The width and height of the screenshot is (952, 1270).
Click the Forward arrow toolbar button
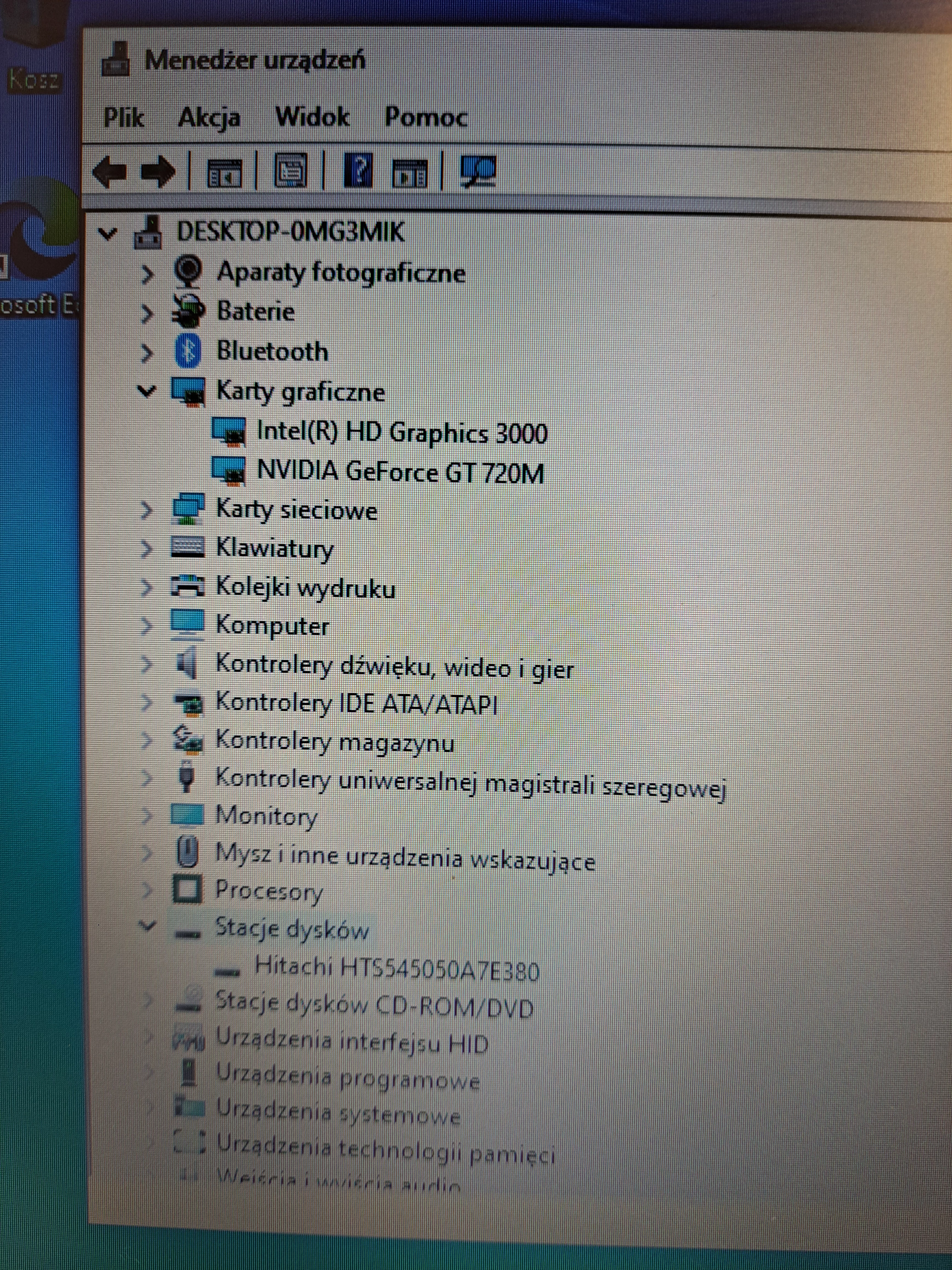click(158, 171)
